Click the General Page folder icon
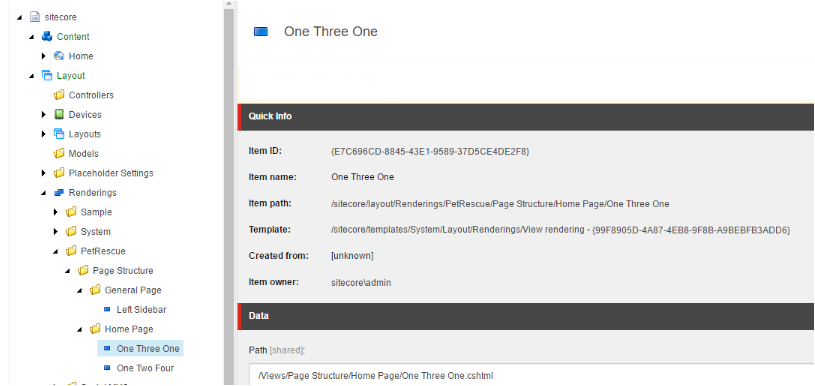Viewport: 815px width, 386px height. pyautogui.click(x=95, y=290)
